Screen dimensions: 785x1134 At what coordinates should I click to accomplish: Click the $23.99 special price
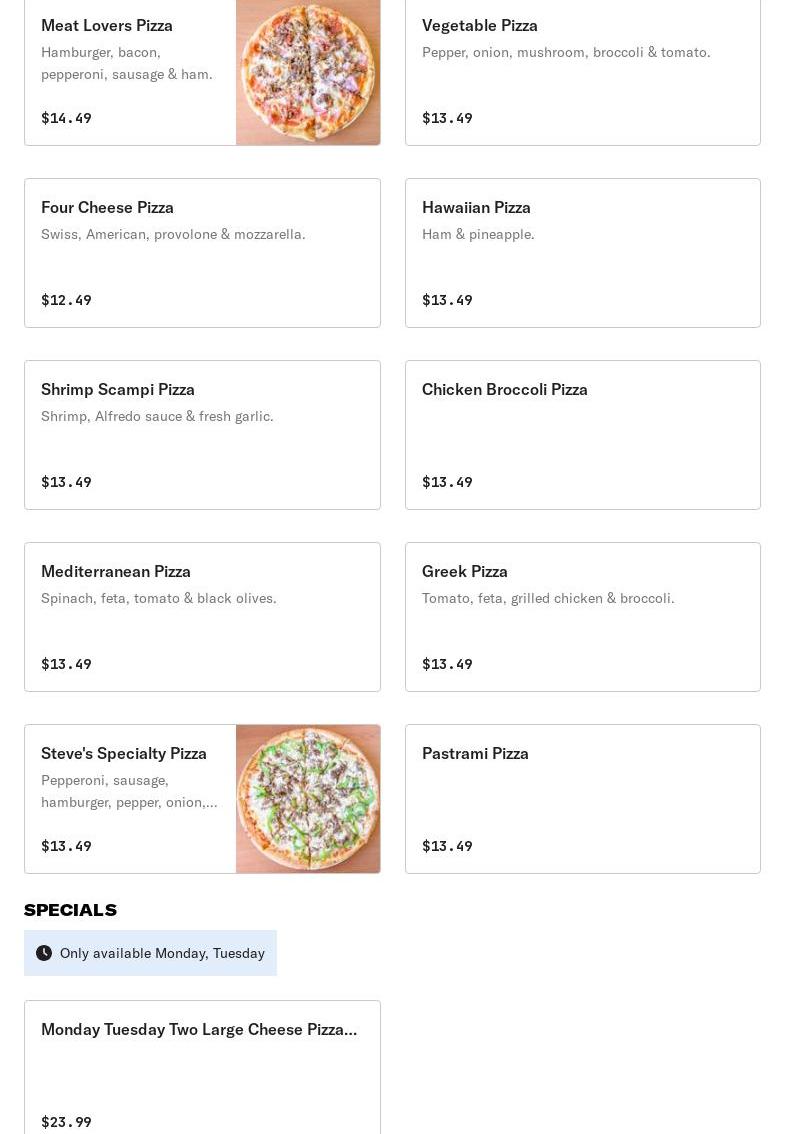66,1122
